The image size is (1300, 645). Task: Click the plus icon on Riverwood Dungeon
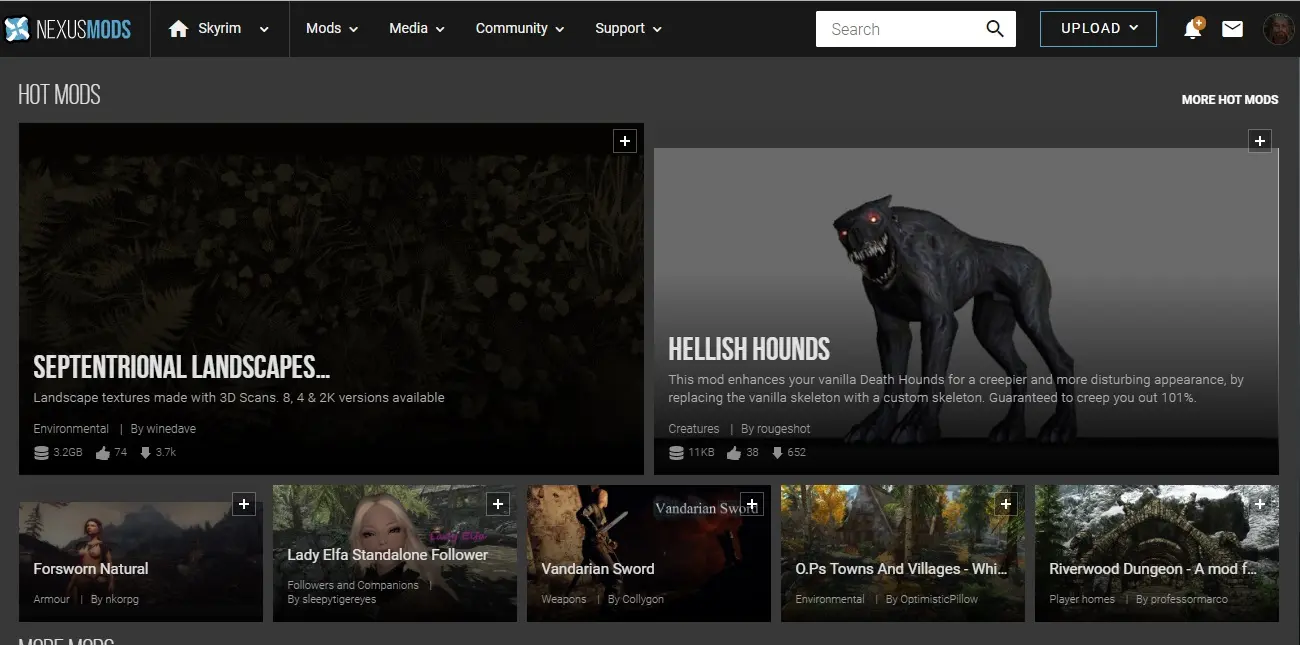click(1260, 504)
